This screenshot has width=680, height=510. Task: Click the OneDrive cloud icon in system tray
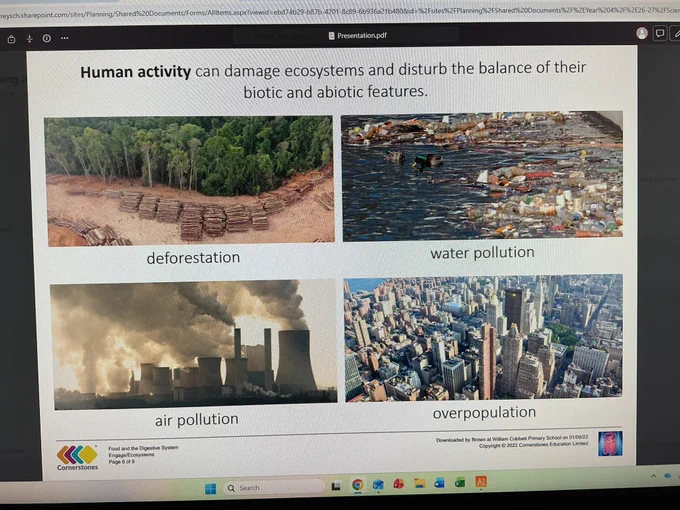pos(668,476)
